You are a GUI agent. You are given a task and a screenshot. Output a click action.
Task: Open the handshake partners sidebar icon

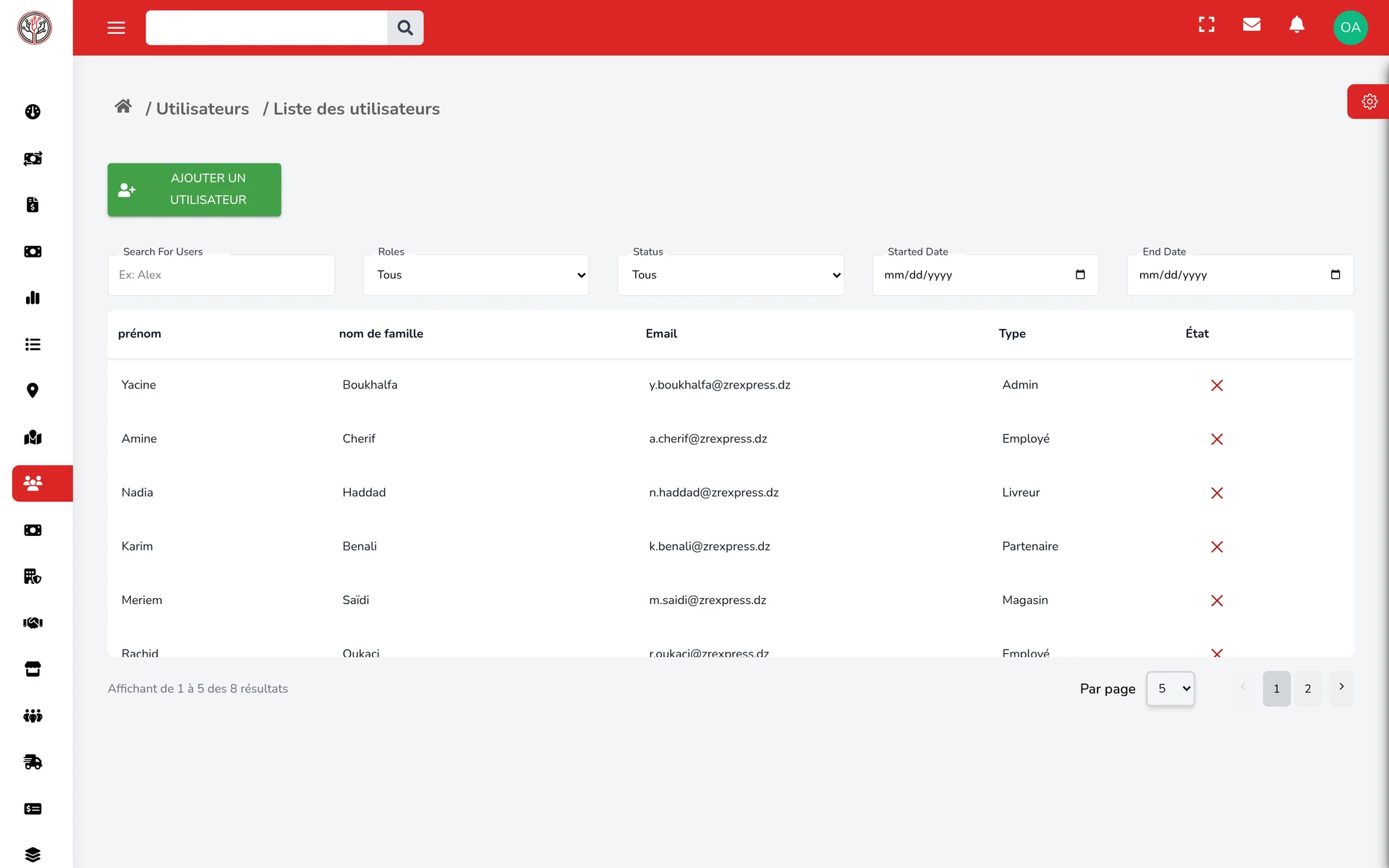point(33,623)
